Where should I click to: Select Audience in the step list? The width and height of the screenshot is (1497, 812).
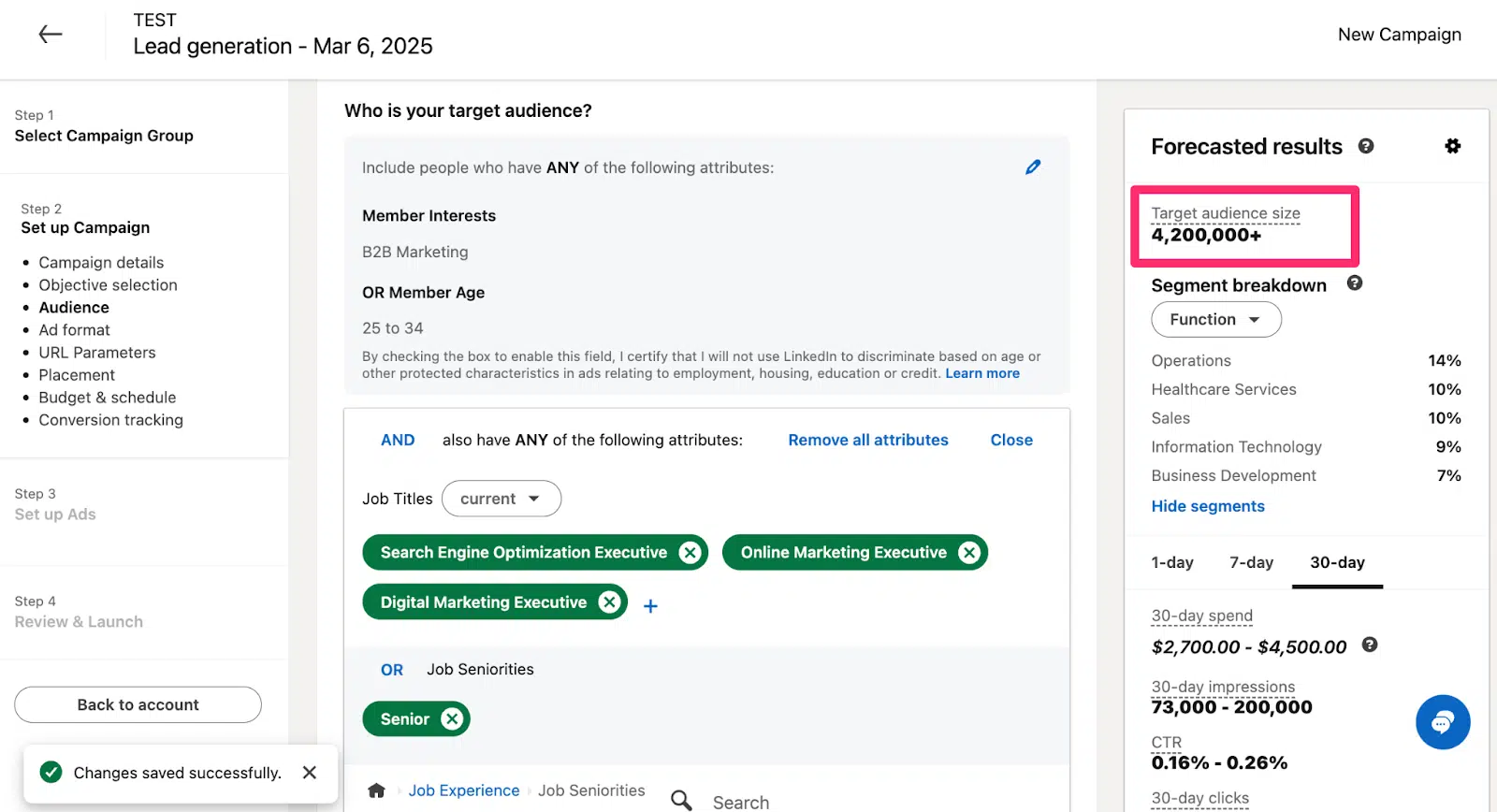(x=74, y=308)
